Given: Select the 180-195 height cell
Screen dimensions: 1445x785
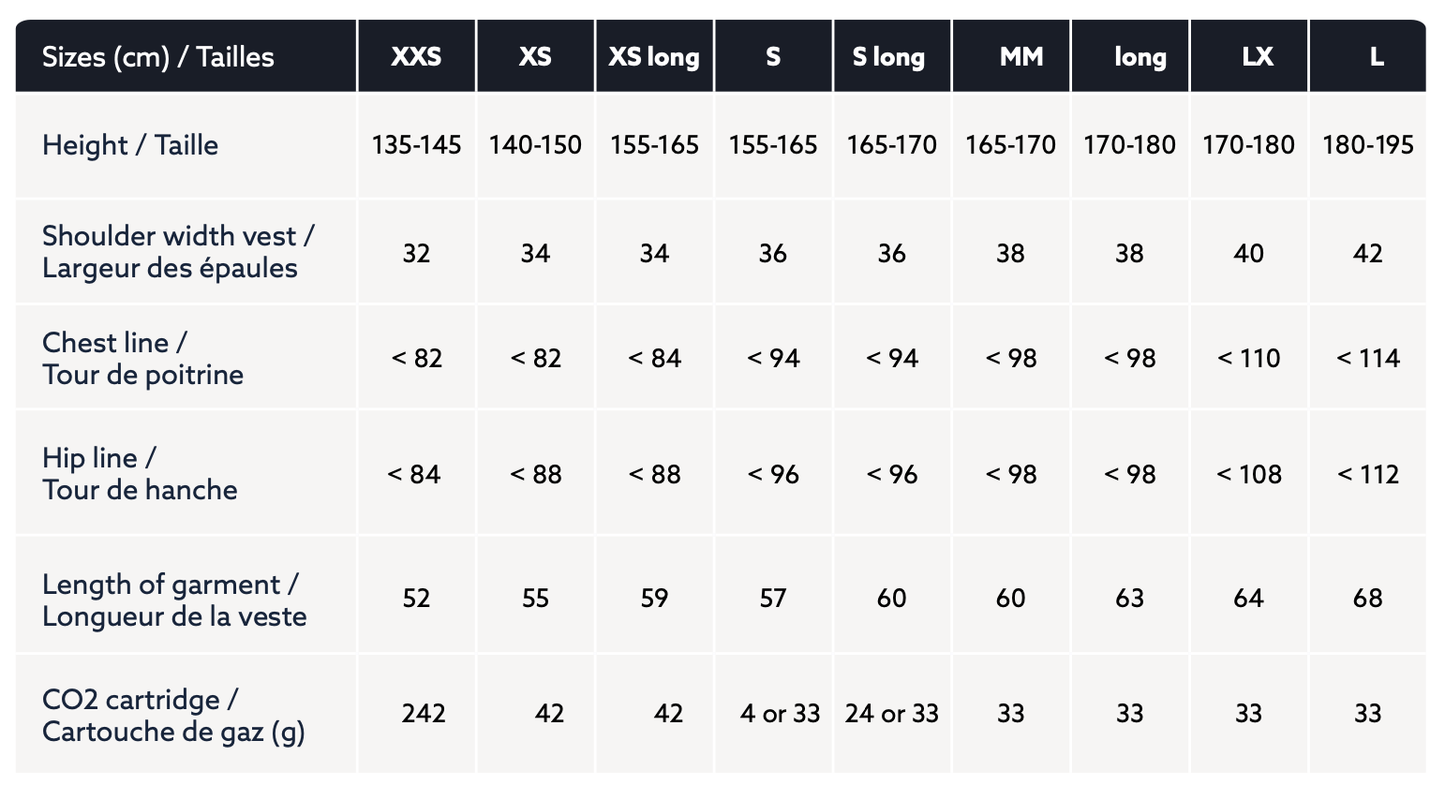Looking at the screenshot, I should tap(1367, 145).
